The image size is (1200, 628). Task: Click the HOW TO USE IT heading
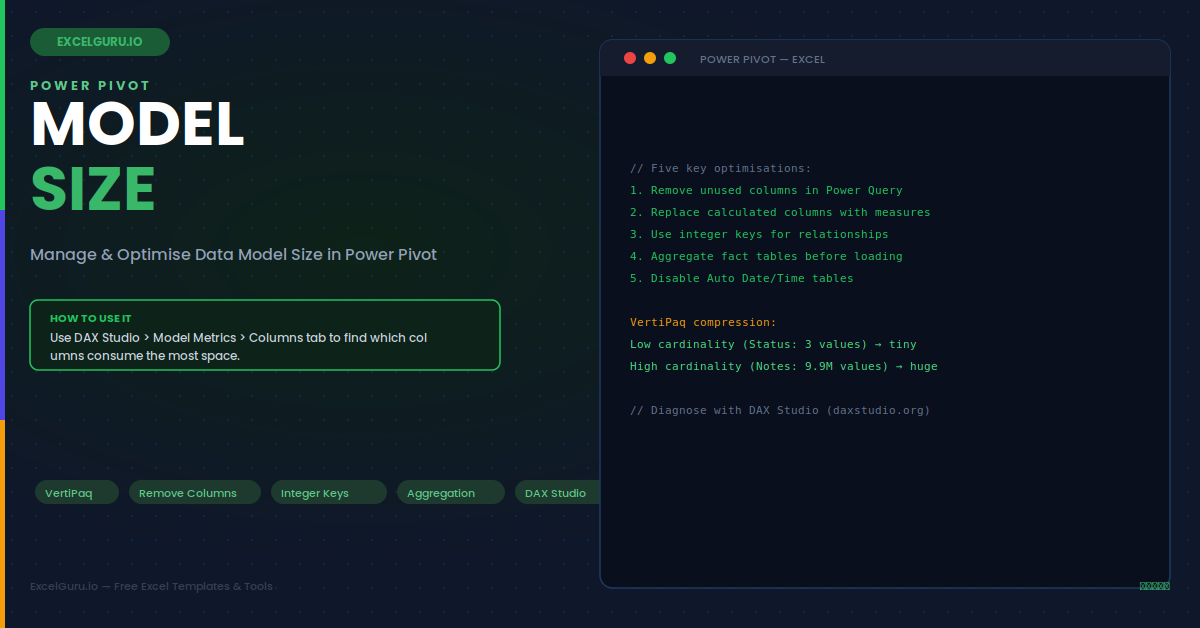pyautogui.click(x=91, y=318)
